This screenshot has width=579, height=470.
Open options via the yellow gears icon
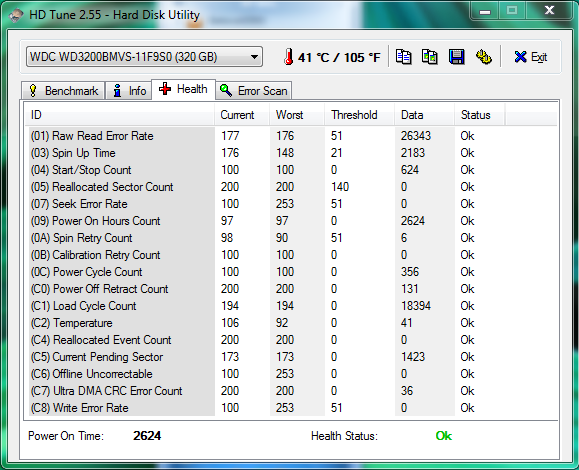click(x=484, y=57)
